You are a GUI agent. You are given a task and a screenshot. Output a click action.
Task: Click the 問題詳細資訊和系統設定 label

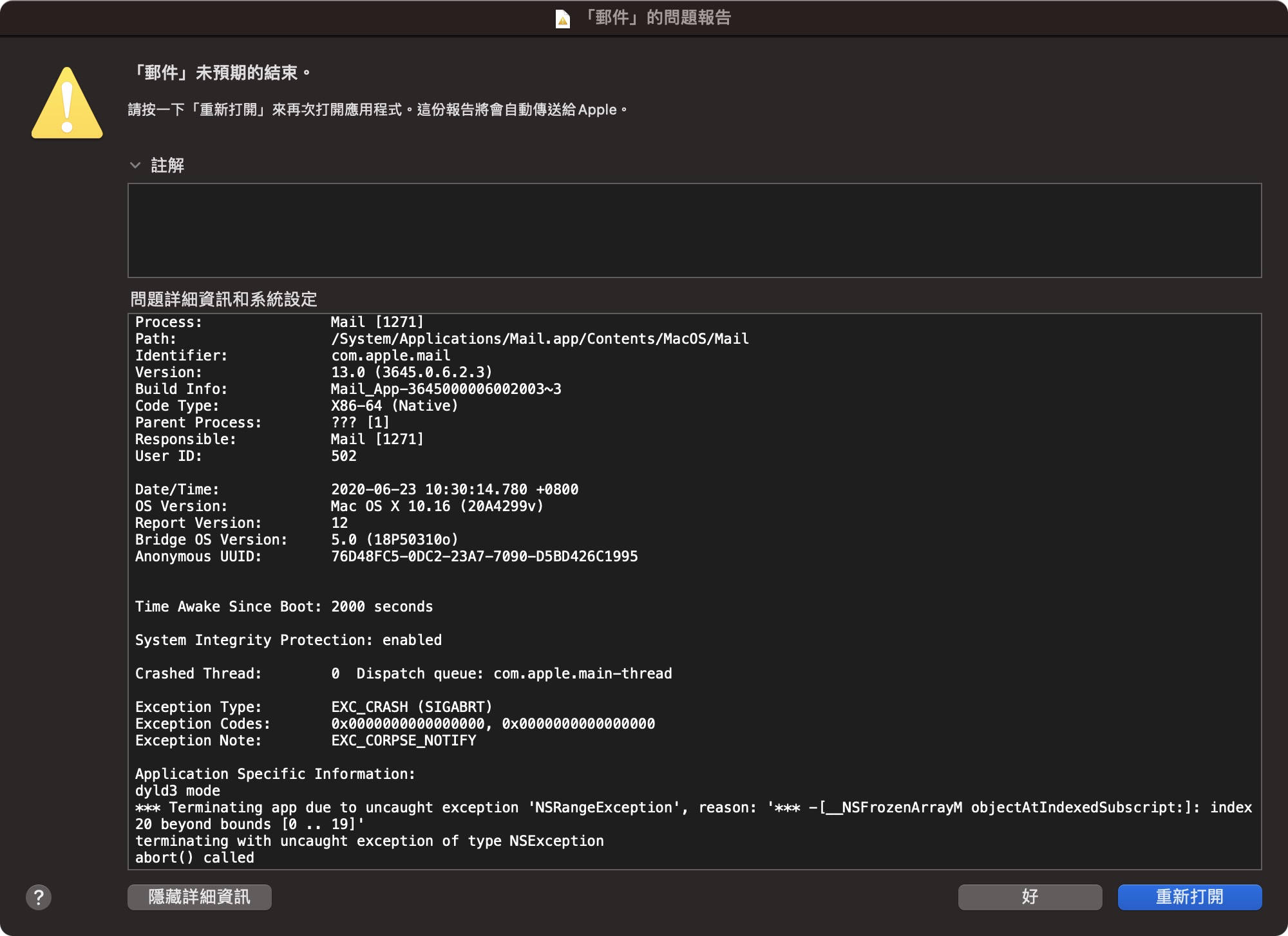point(223,299)
